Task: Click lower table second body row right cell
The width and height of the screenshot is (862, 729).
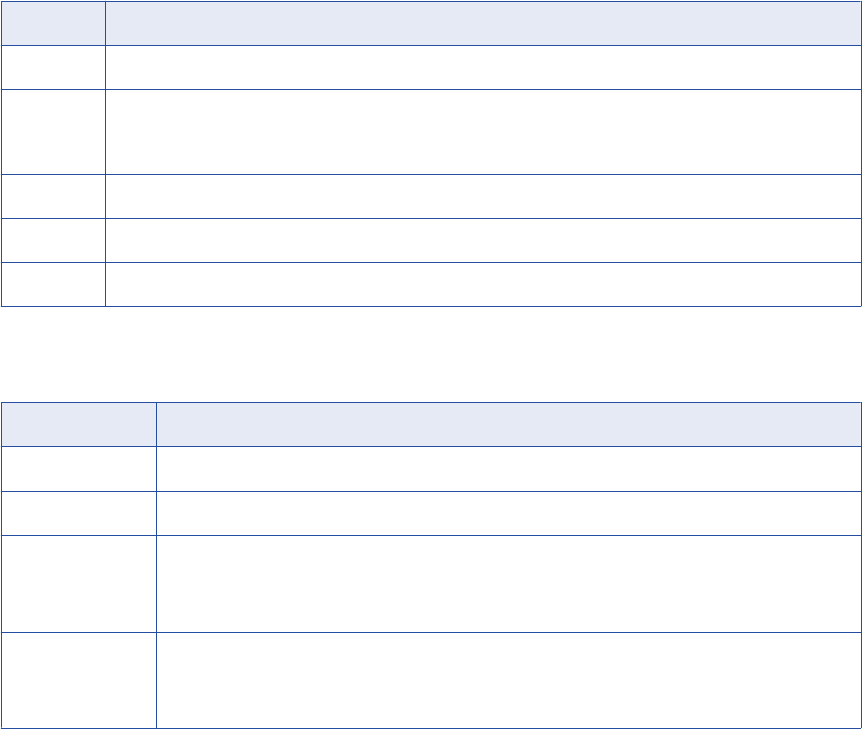Action: tap(509, 513)
